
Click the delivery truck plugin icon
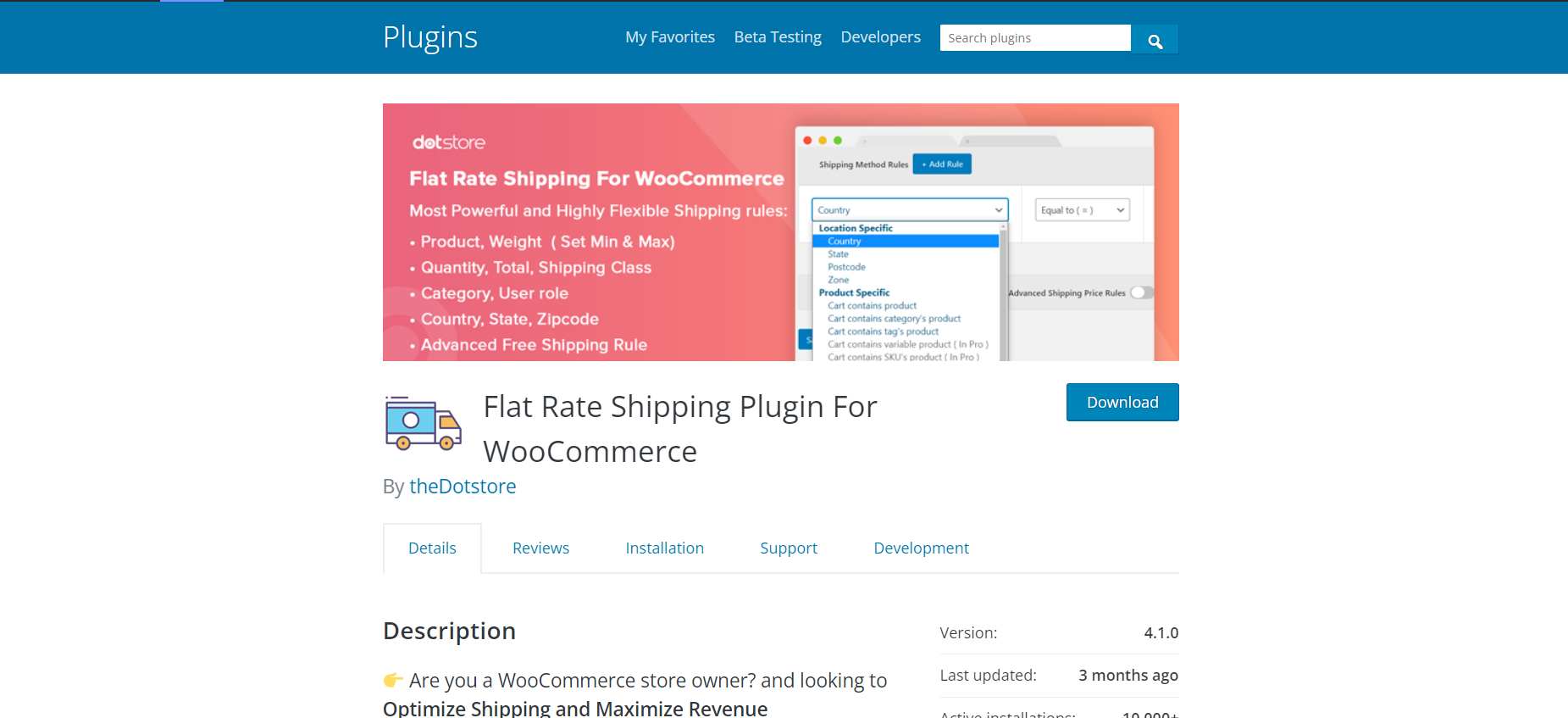423,423
